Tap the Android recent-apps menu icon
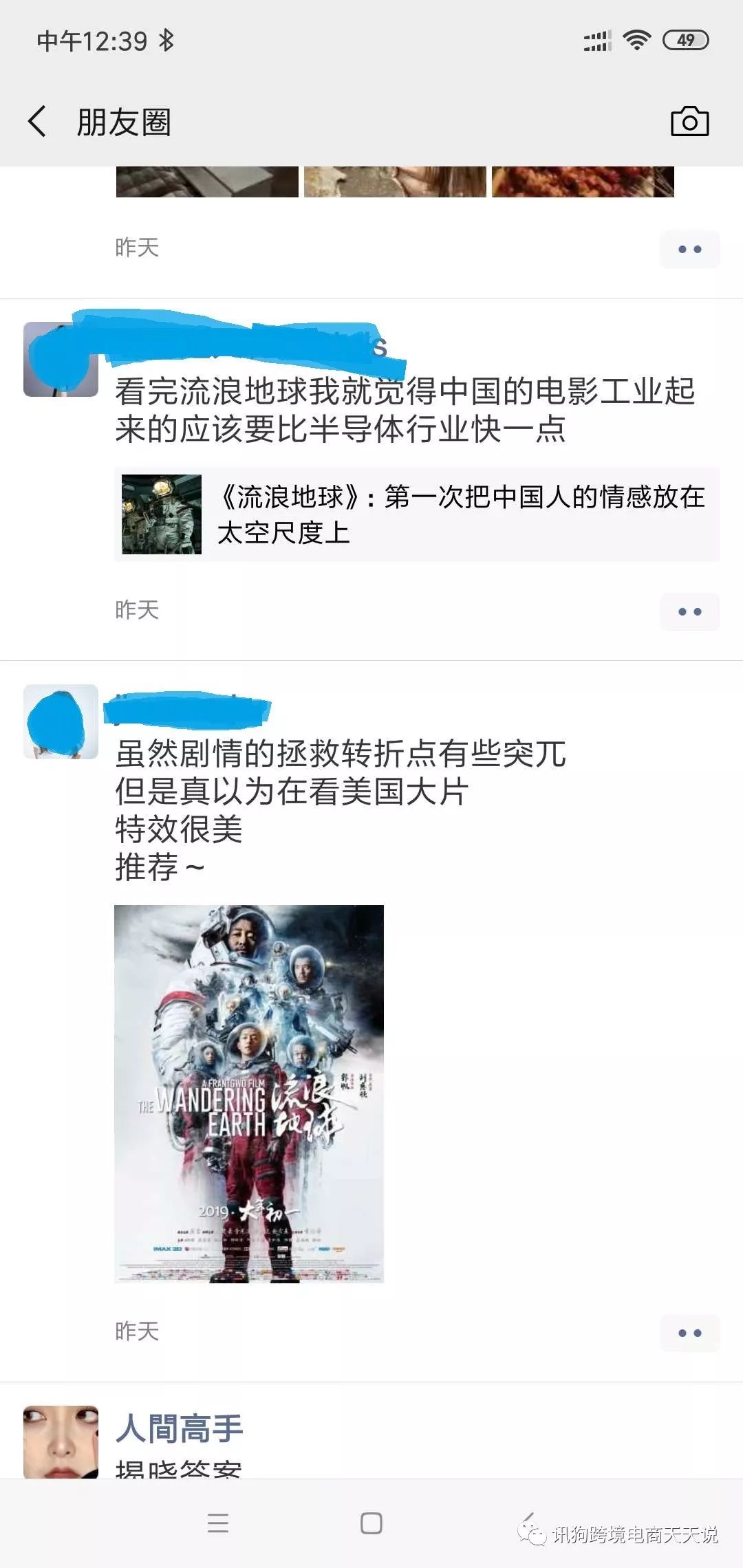743x1568 pixels. click(218, 1523)
